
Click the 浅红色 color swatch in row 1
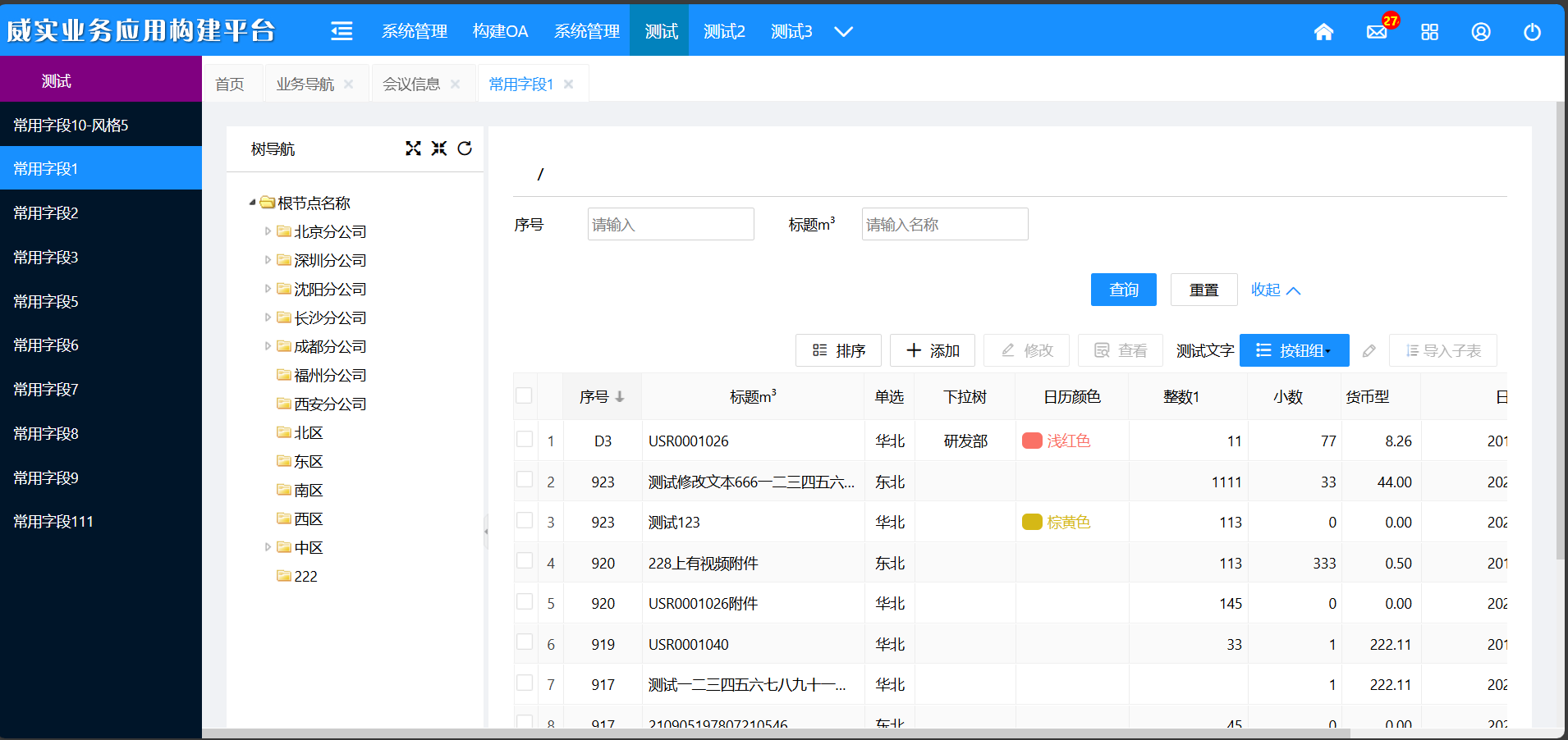click(1032, 441)
